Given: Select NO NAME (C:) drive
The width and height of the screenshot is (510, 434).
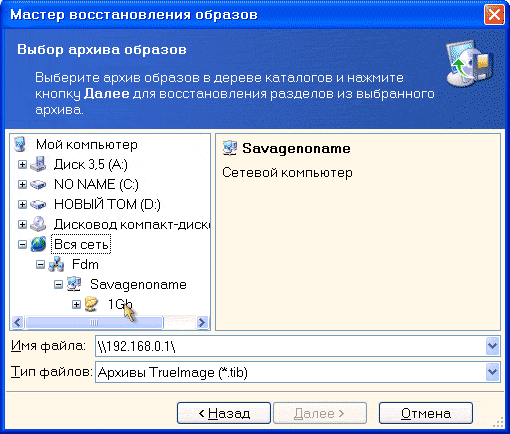Looking at the screenshot, I should (96, 184).
